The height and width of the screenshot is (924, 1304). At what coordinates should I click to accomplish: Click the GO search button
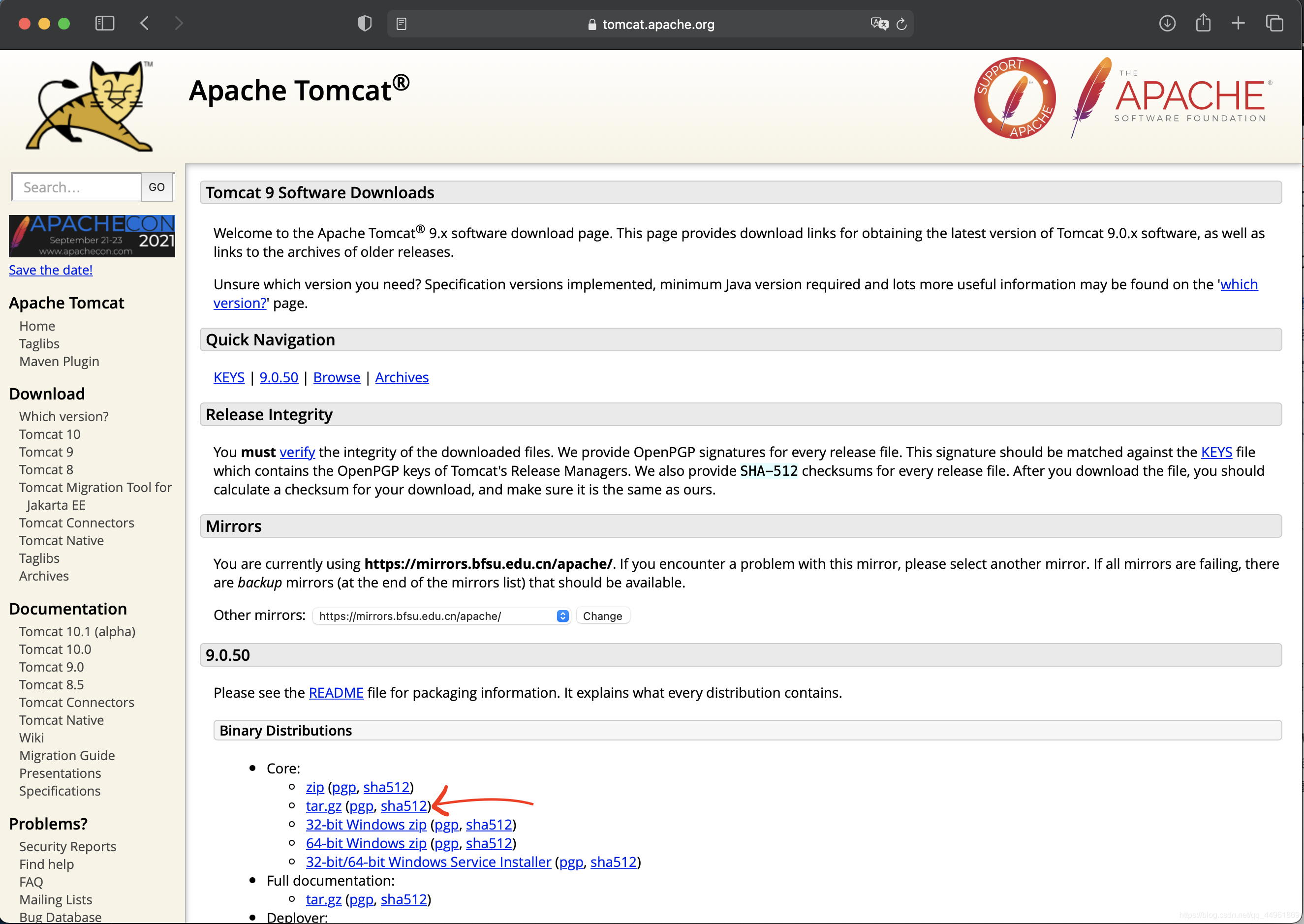[x=156, y=186]
